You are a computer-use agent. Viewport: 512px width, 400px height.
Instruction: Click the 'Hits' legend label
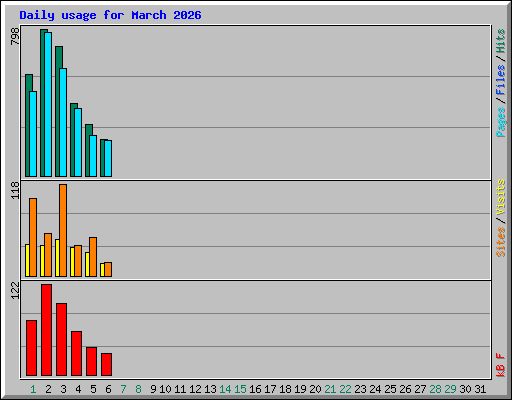click(x=500, y=41)
